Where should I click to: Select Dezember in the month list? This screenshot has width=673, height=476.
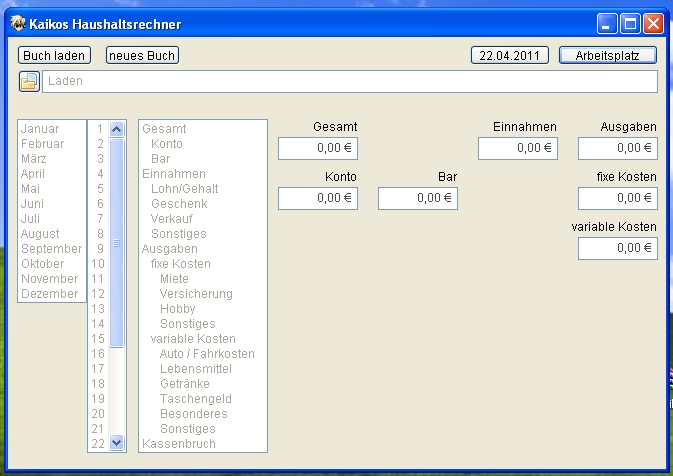click(x=49, y=294)
